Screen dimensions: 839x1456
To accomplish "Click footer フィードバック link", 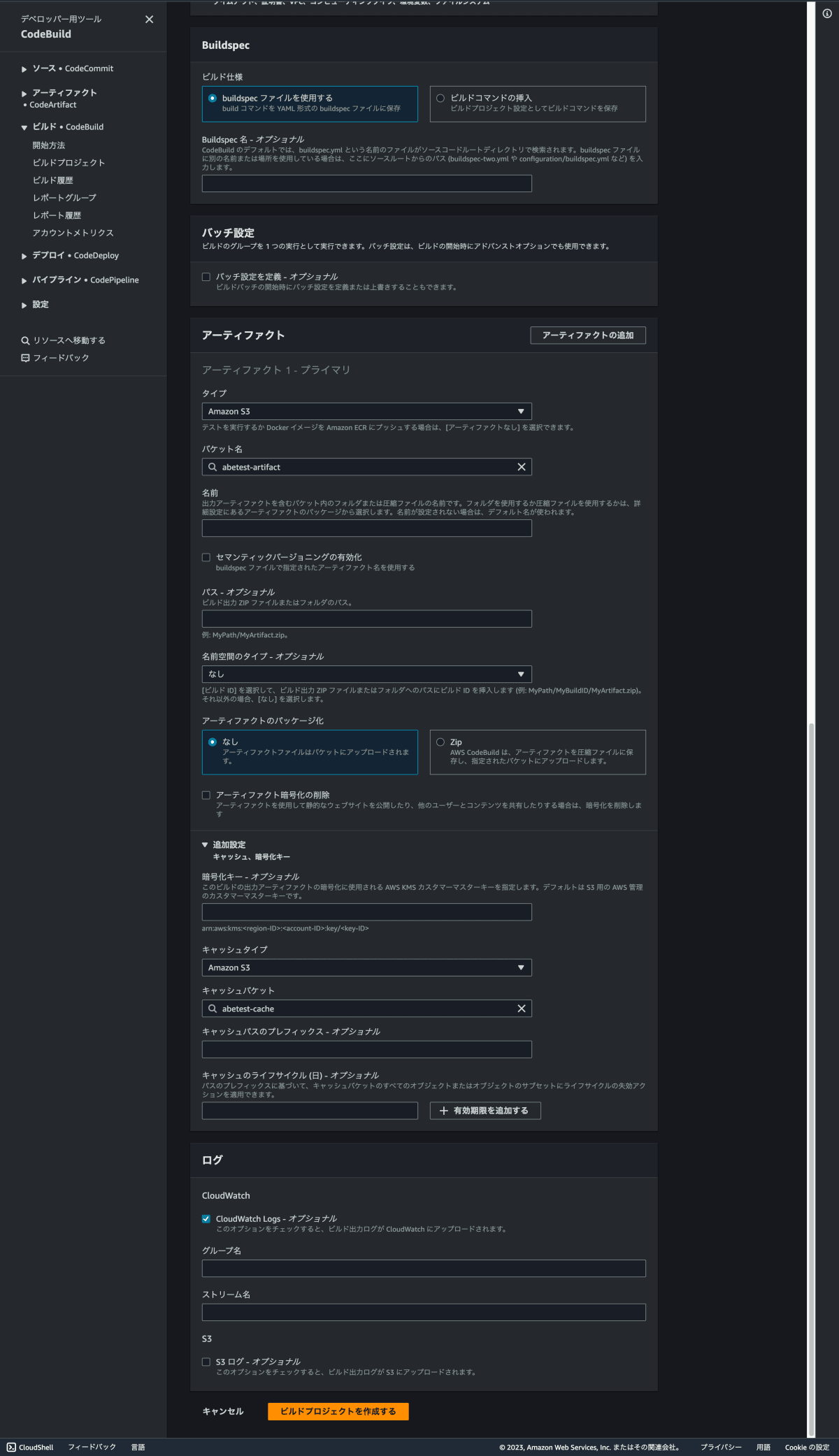I will (x=92, y=1447).
